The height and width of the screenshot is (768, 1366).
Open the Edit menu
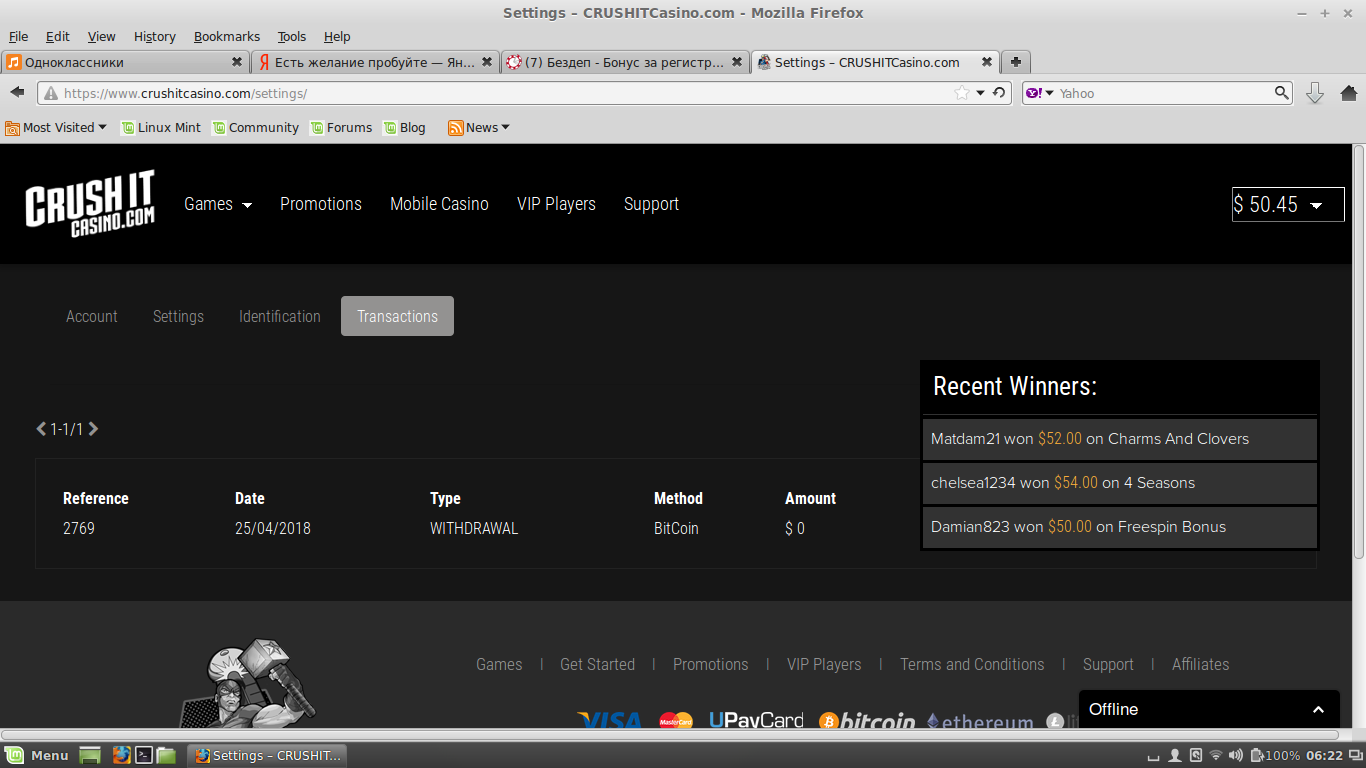(x=58, y=36)
